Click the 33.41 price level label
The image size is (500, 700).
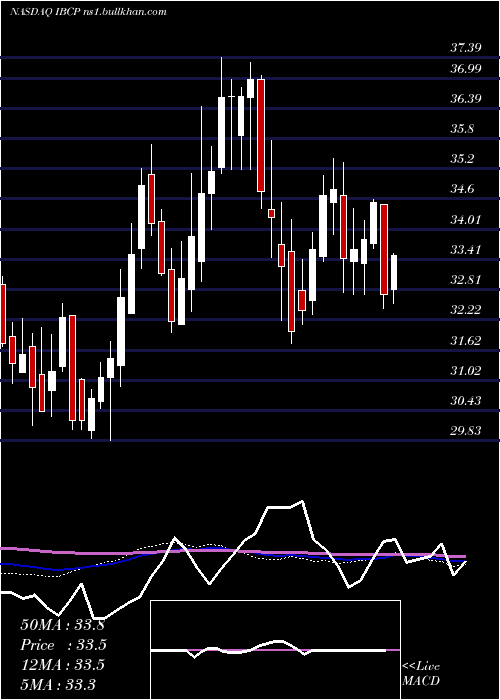click(465, 249)
